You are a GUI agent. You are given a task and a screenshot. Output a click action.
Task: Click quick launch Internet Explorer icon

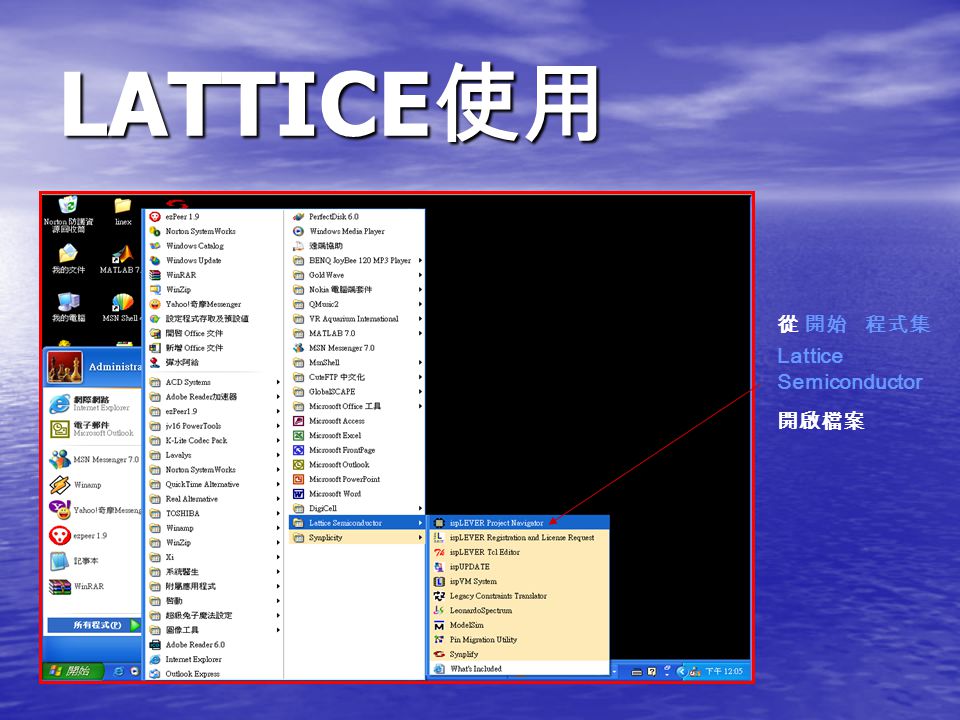pos(119,672)
